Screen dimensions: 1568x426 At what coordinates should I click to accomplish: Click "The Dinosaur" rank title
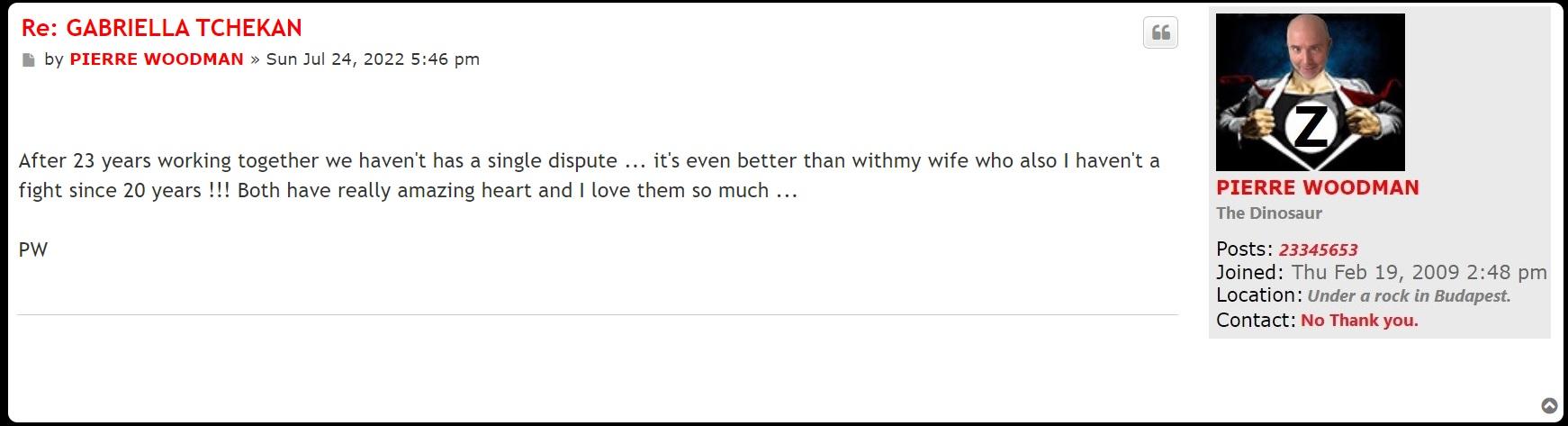tap(1268, 213)
